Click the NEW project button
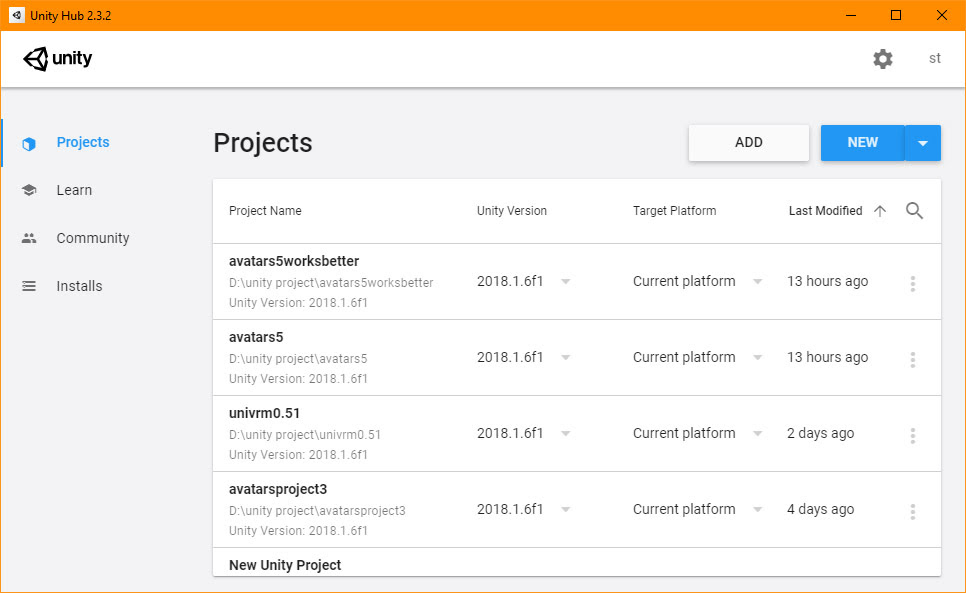Screen dimensions: 966x593 (862, 143)
